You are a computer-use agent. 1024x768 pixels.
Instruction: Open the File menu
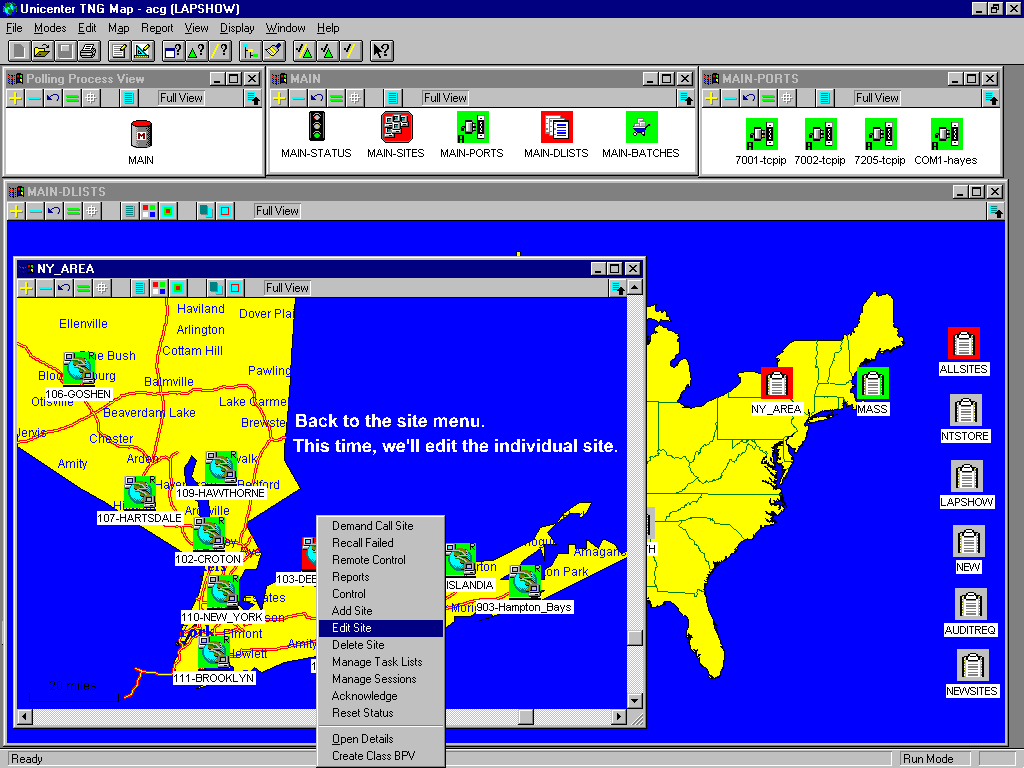point(14,28)
